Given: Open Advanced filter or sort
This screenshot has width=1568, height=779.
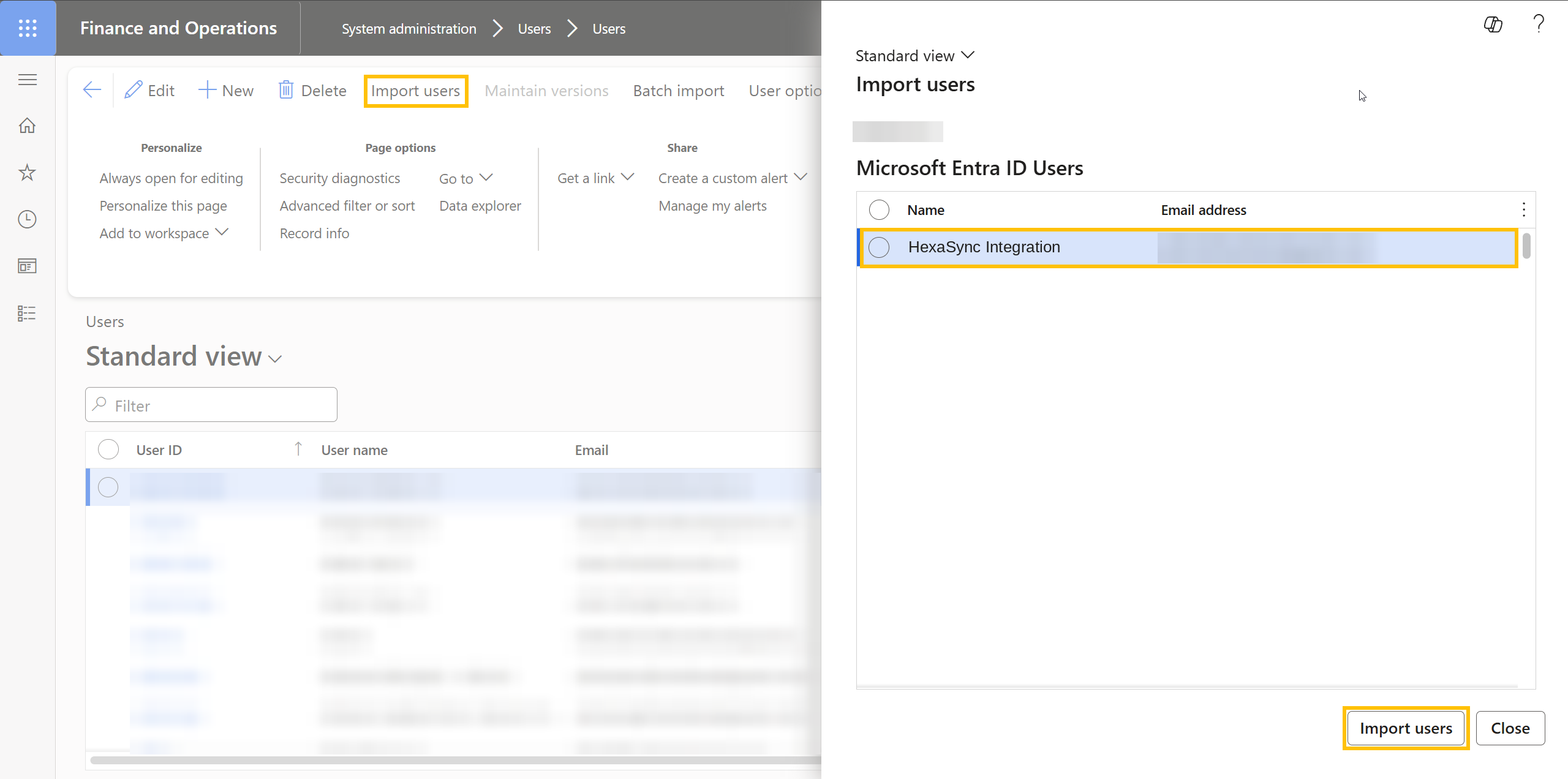Looking at the screenshot, I should [x=347, y=206].
